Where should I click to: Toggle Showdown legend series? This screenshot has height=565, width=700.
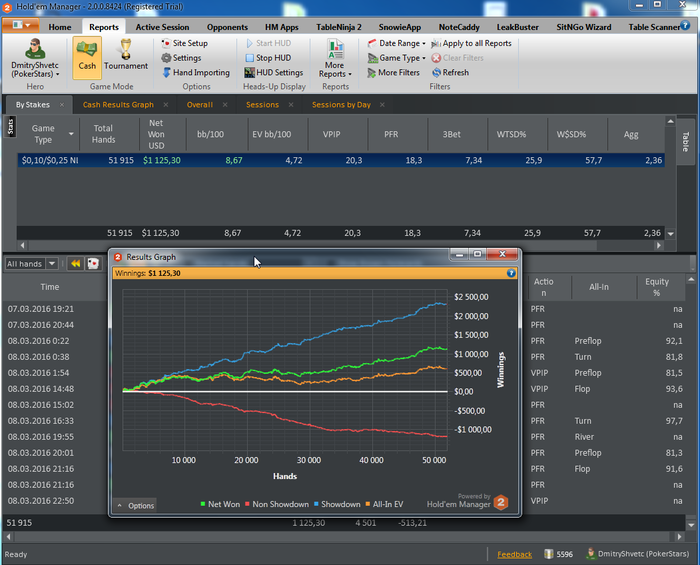pos(337,504)
